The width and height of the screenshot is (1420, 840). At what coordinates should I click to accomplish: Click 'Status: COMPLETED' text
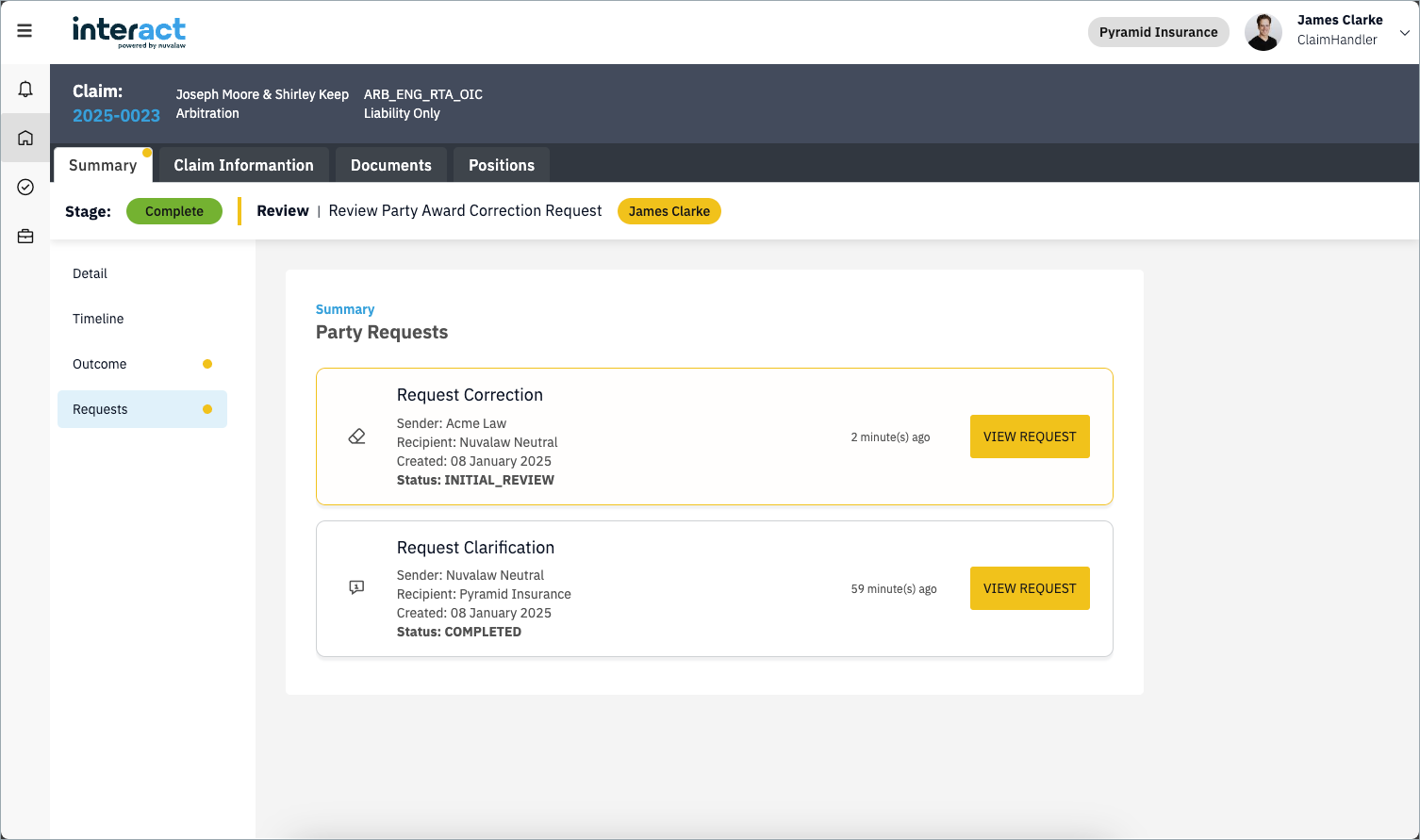459,632
